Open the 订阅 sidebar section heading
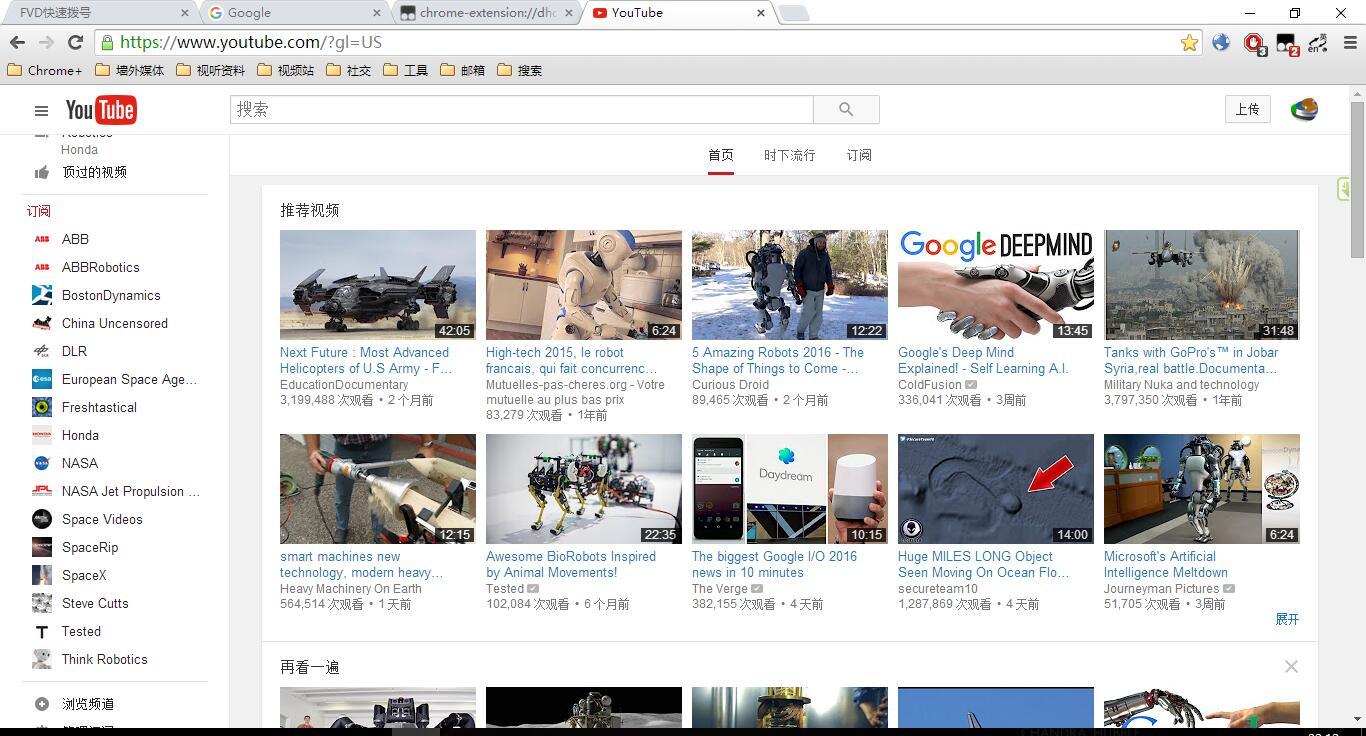 38,211
